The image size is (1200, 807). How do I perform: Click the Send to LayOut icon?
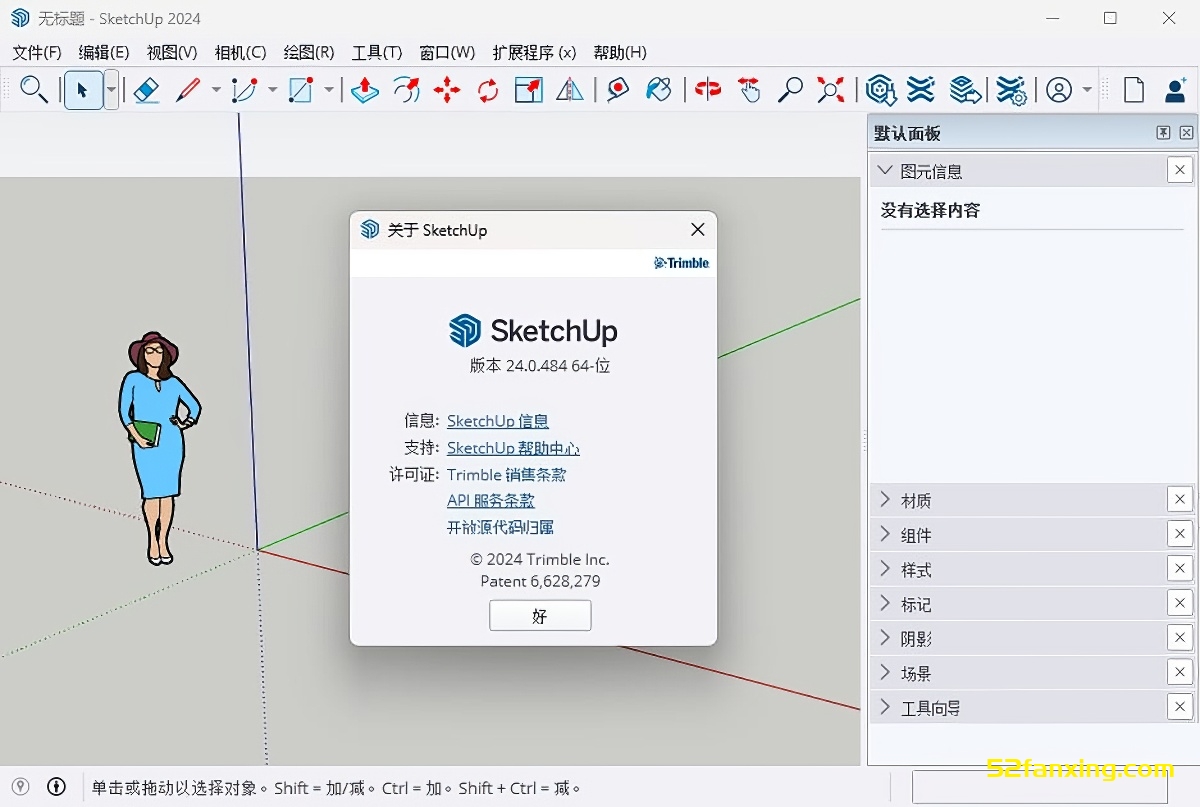(x=965, y=90)
